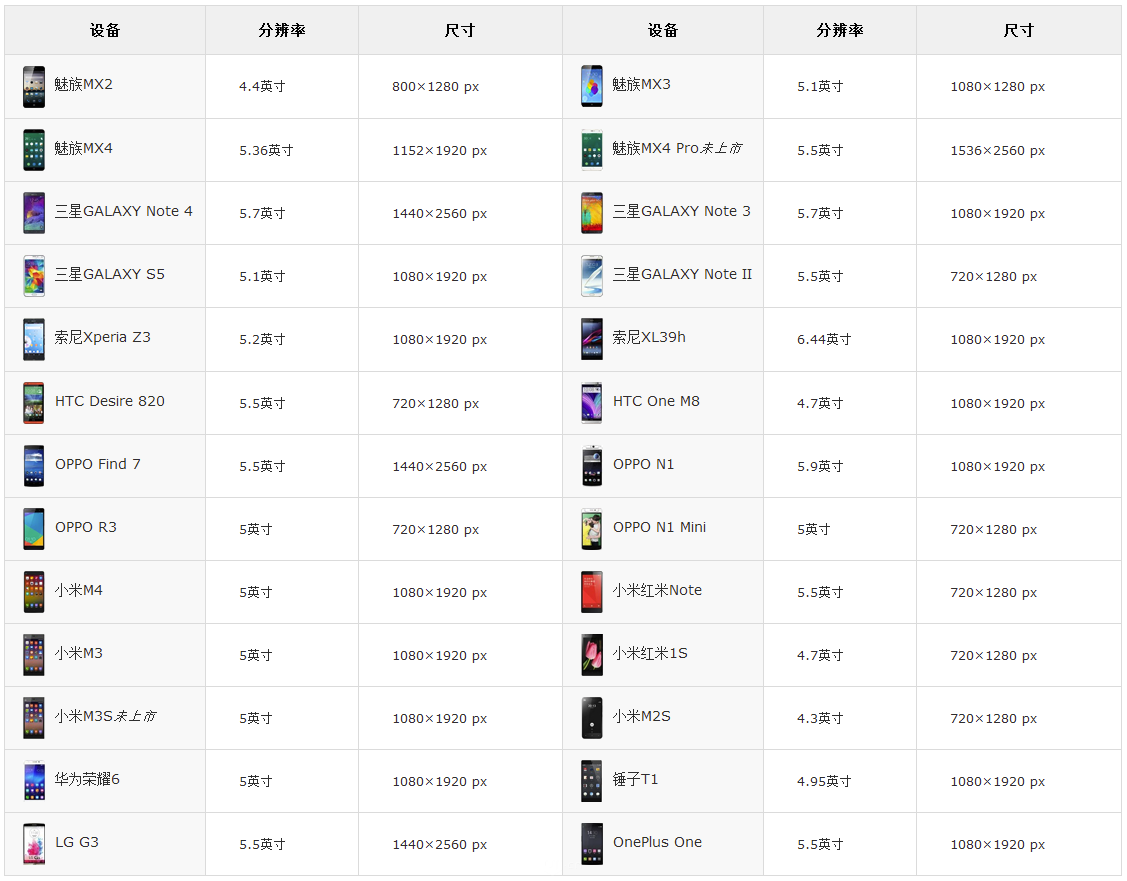Click the 三星GALAXY Note II name
1127x881 pixels.
pyautogui.click(x=682, y=275)
